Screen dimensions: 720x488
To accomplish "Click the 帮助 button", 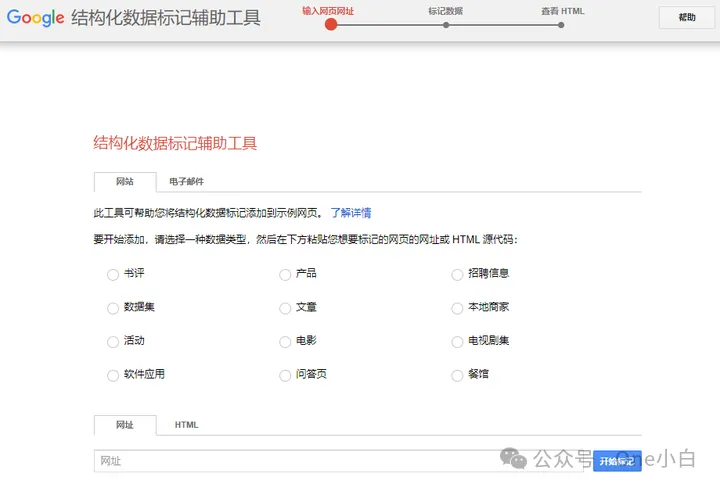I will (x=686, y=17).
